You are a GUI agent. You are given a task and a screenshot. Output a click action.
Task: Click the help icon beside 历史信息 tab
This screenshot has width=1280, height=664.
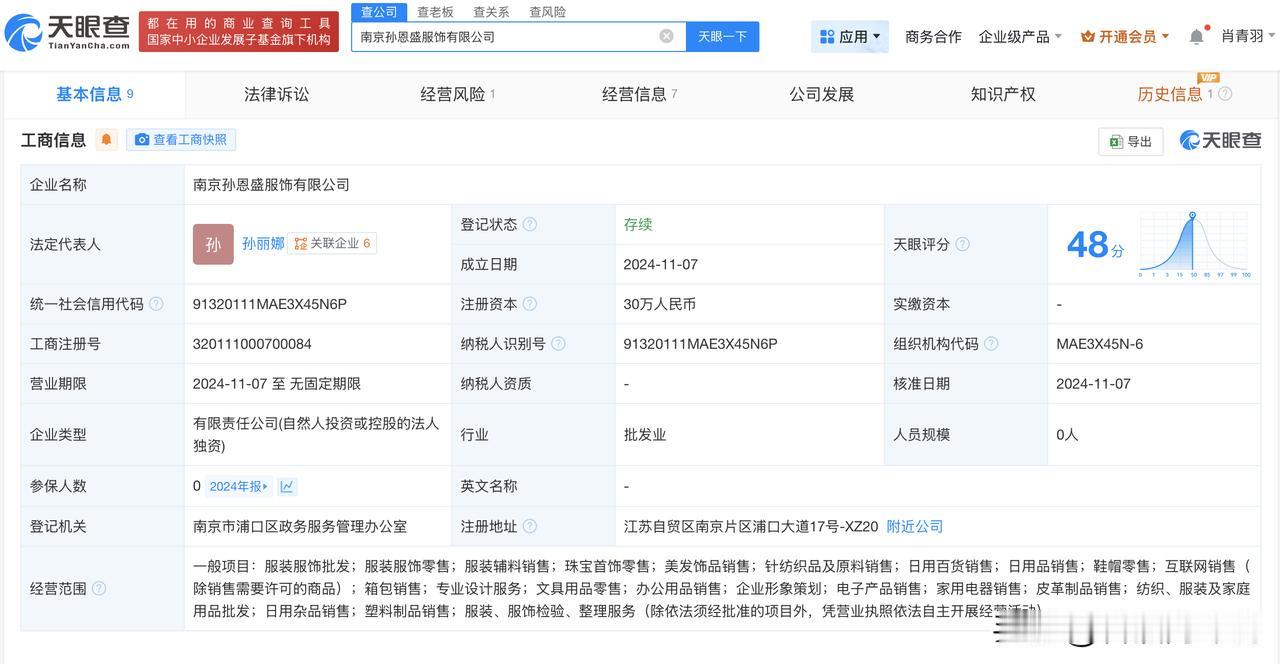coord(1225,94)
